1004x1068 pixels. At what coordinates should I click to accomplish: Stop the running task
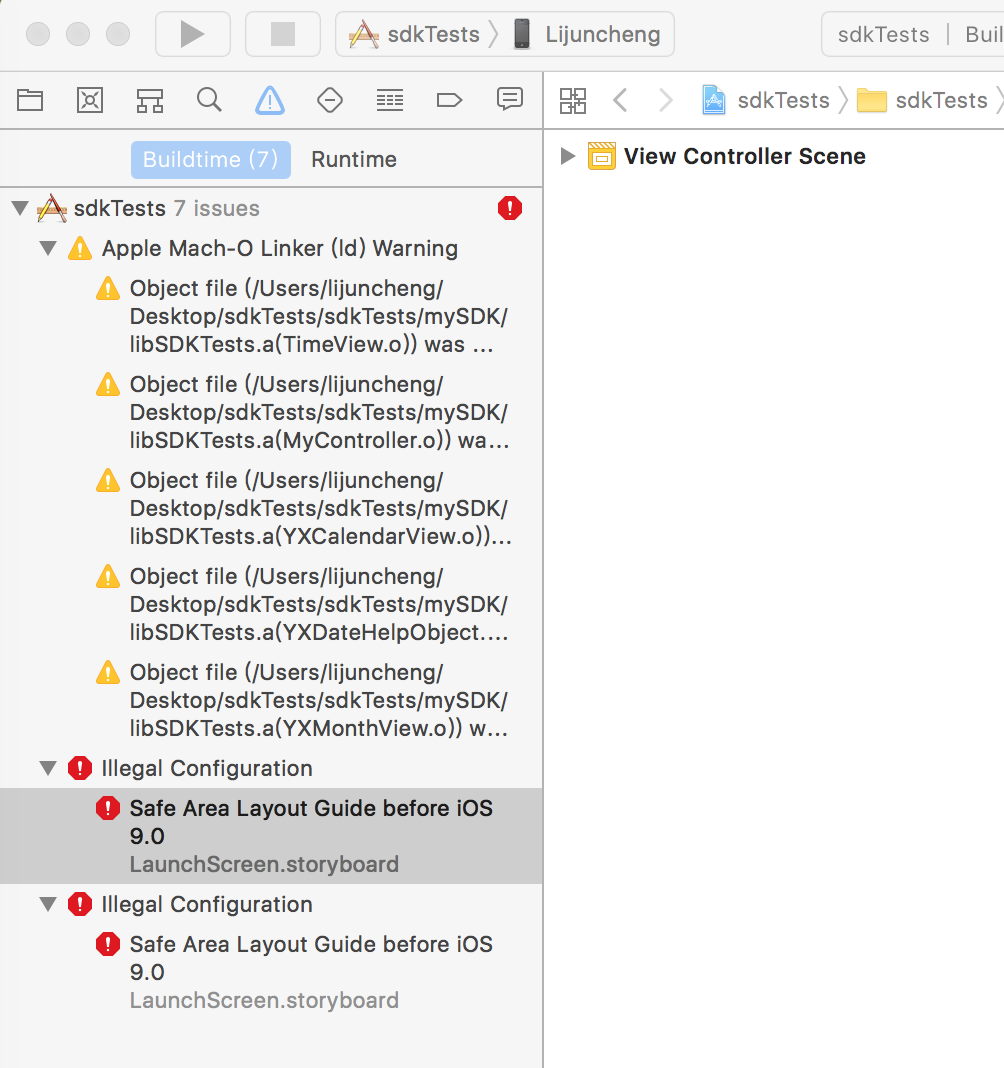pyautogui.click(x=283, y=34)
